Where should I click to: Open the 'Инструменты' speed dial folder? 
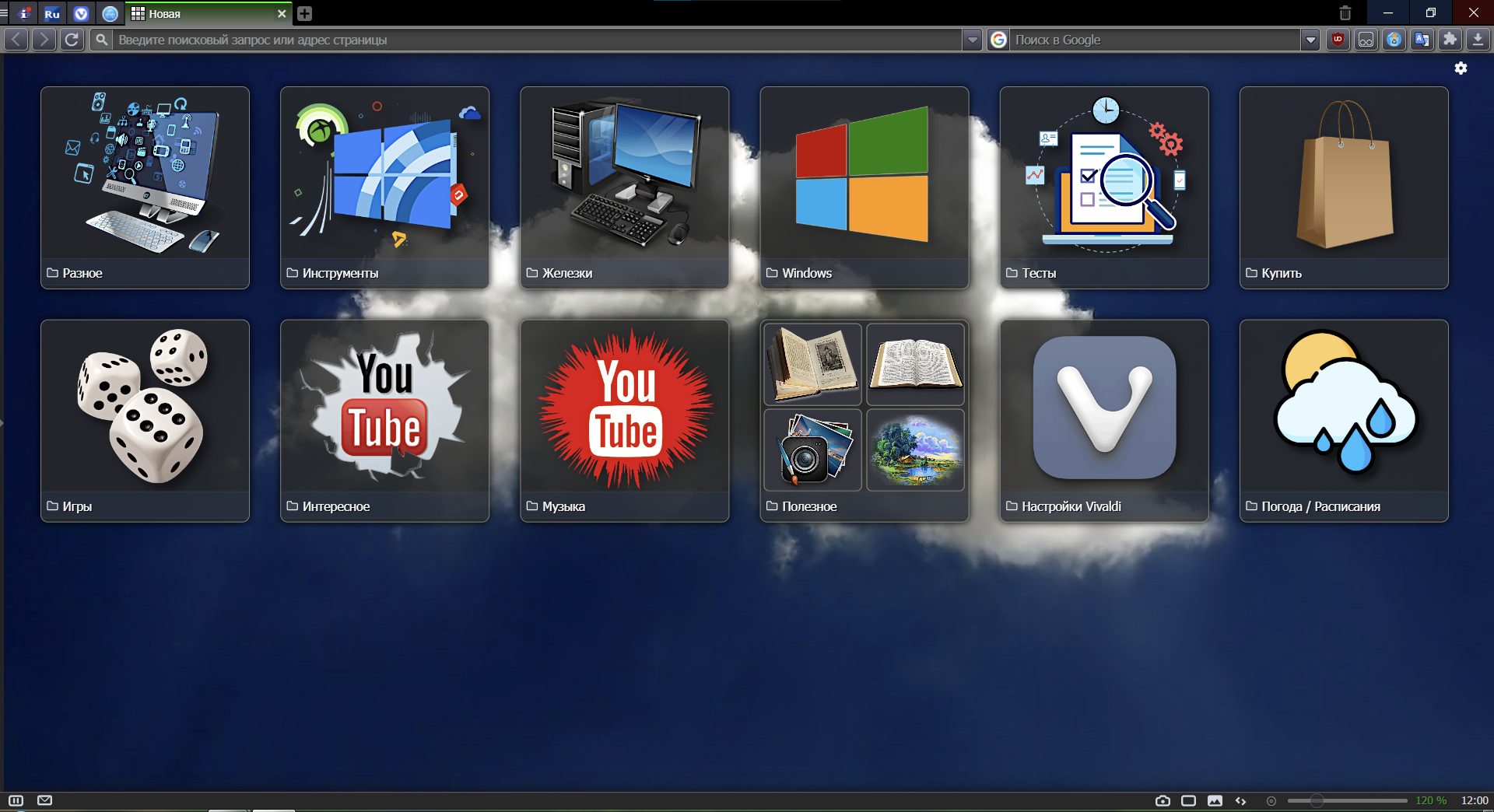coord(385,187)
